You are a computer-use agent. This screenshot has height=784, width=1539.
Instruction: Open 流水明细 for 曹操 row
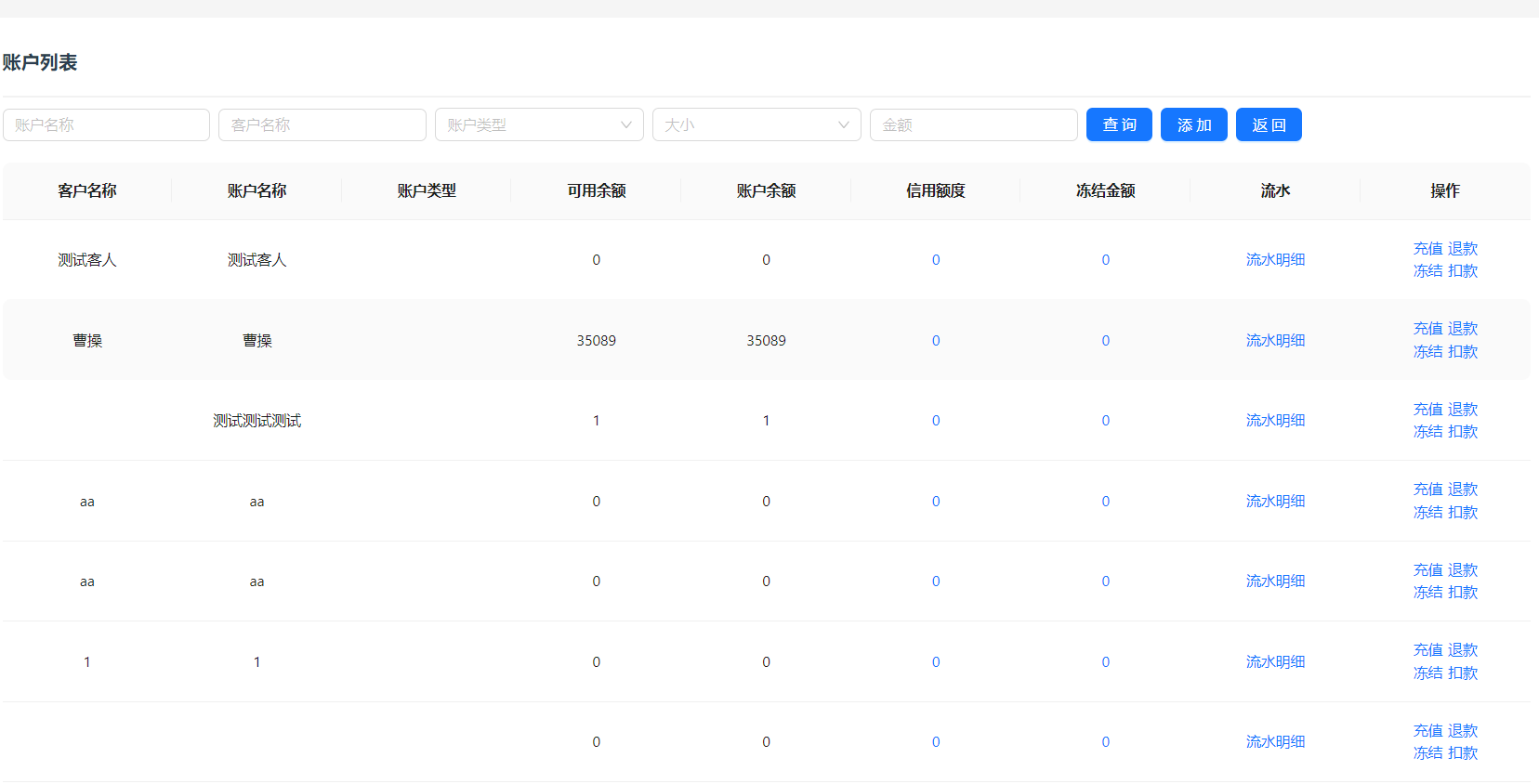coord(1275,341)
